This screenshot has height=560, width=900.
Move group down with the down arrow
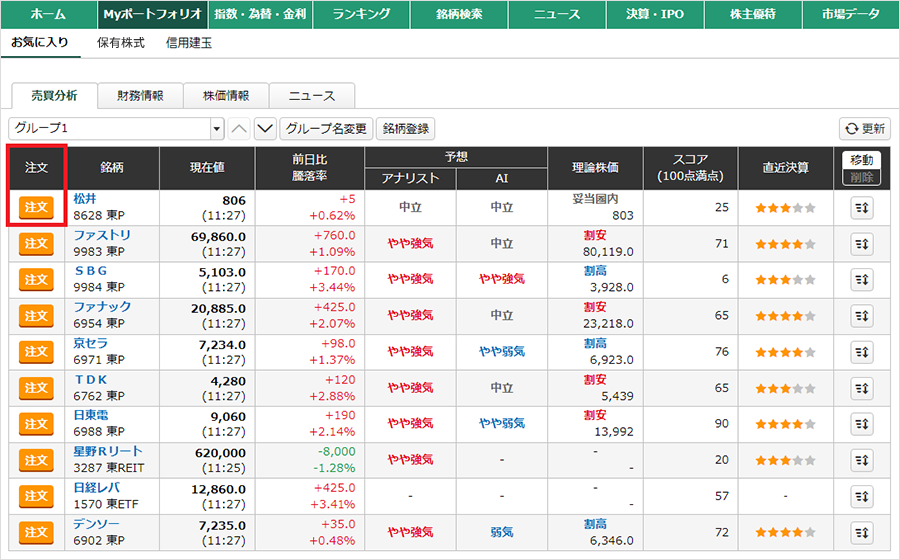pyautogui.click(x=265, y=129)
